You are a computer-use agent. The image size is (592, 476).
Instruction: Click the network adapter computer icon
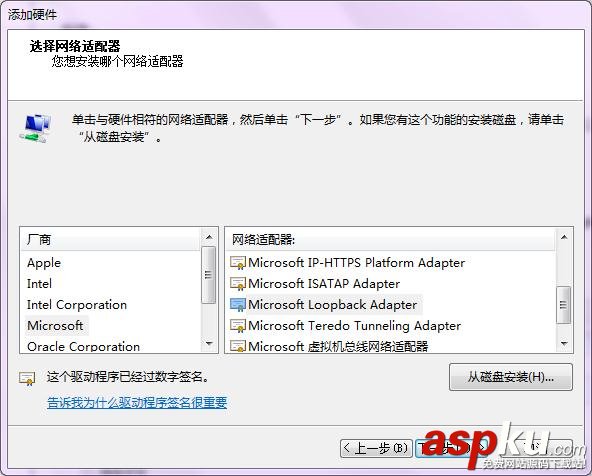(x=35, y=128)
